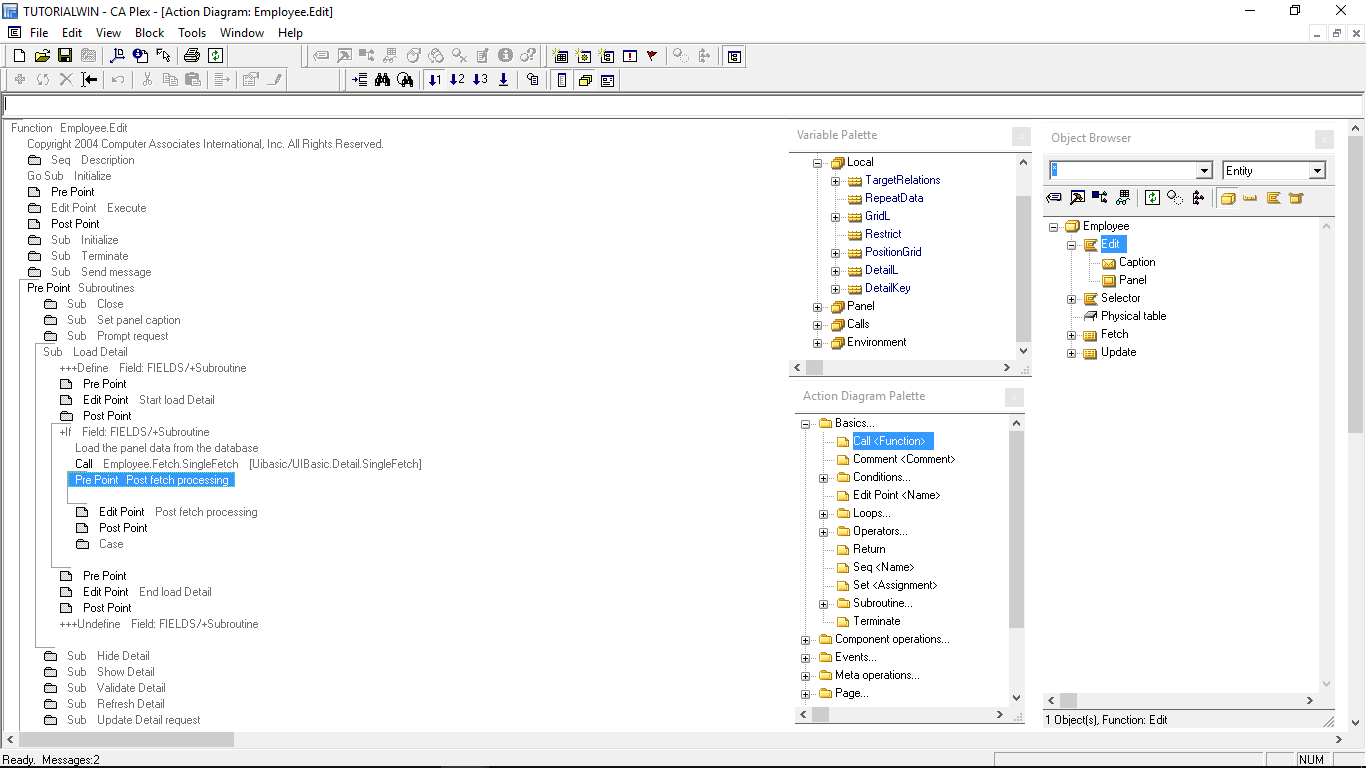Open the Entity type dropdown in Object Browser
The image size is (1366, 768).
point(1316,170)
